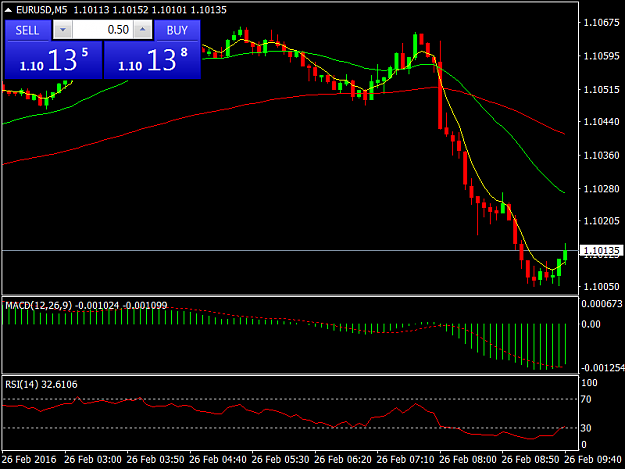The width and height of the screenshot is (625, 469).
Task: Click the RSI 70 level label
Action: tap(586, 399)
